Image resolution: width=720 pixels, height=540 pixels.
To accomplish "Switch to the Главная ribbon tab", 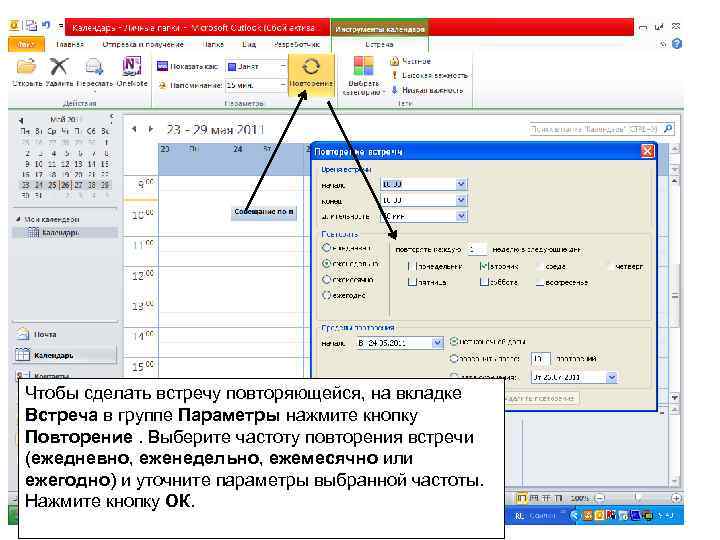I will pos(70,45).
